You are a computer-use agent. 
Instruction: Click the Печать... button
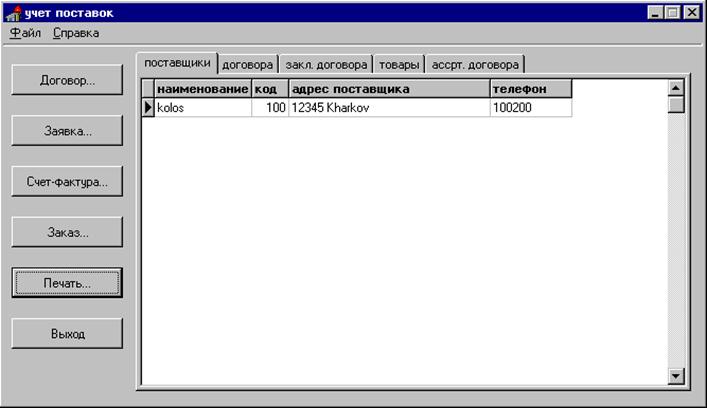tap(67, 283)
